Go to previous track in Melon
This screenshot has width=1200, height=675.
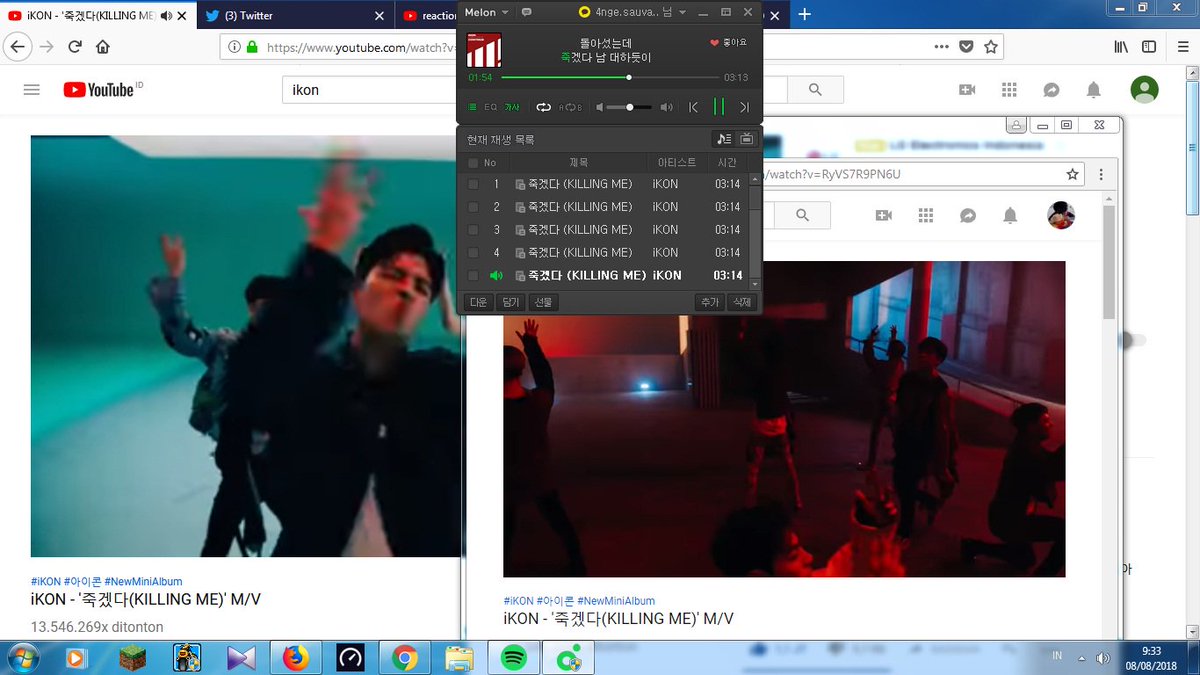pos(693,107)
